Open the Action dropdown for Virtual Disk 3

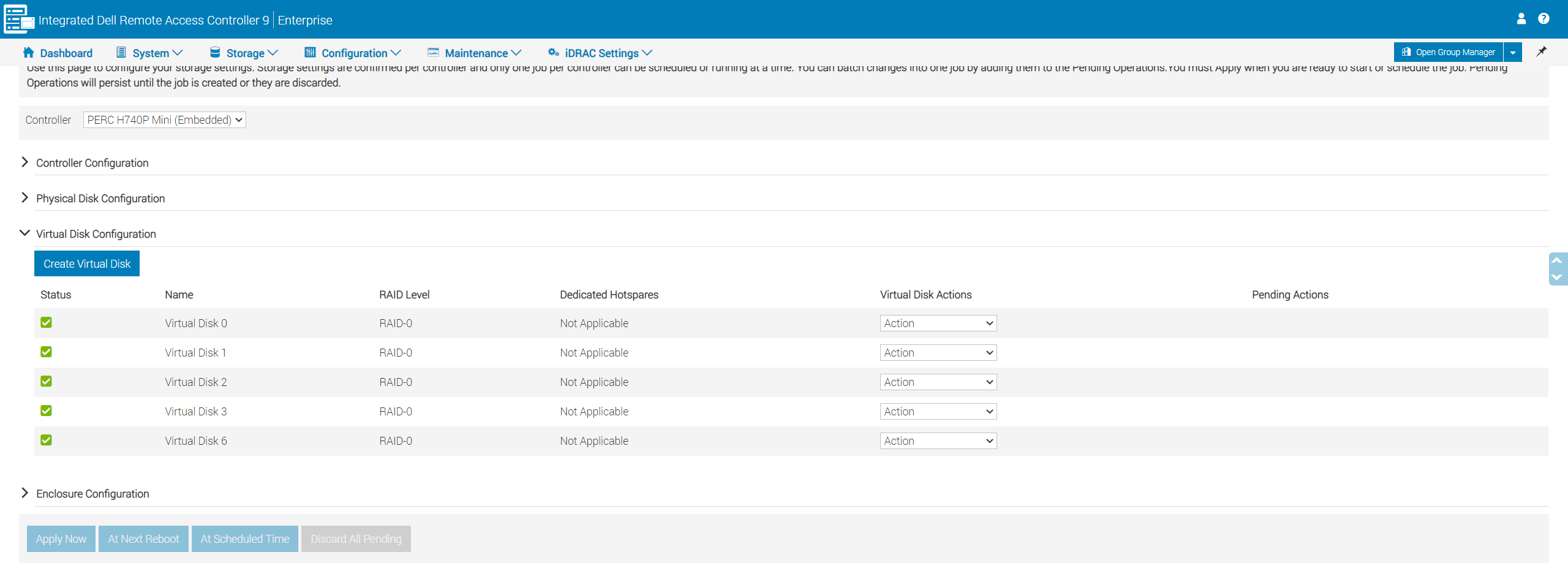click(938, 412)
